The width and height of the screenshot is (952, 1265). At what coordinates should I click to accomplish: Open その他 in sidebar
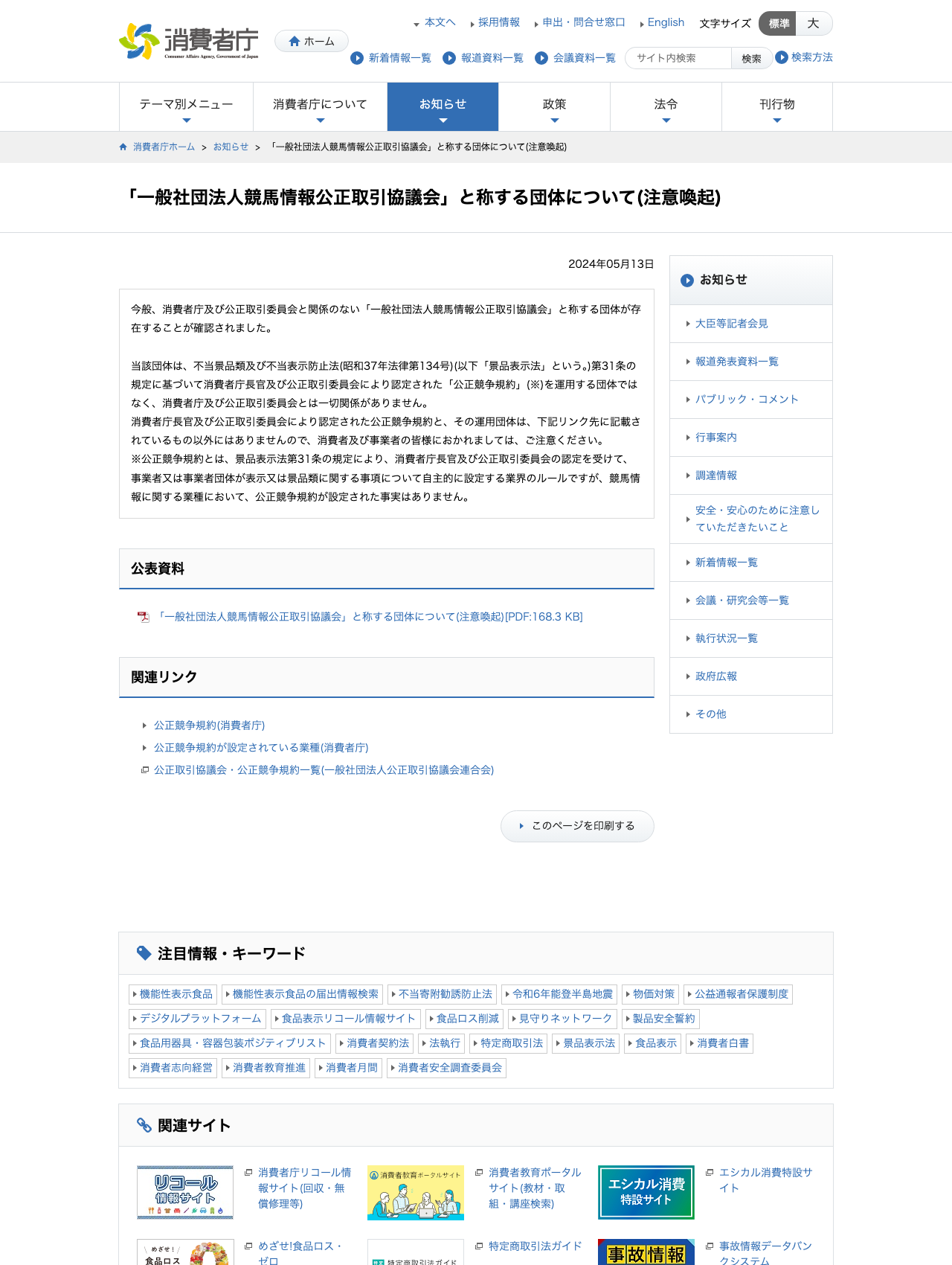[x=710, y=714]
